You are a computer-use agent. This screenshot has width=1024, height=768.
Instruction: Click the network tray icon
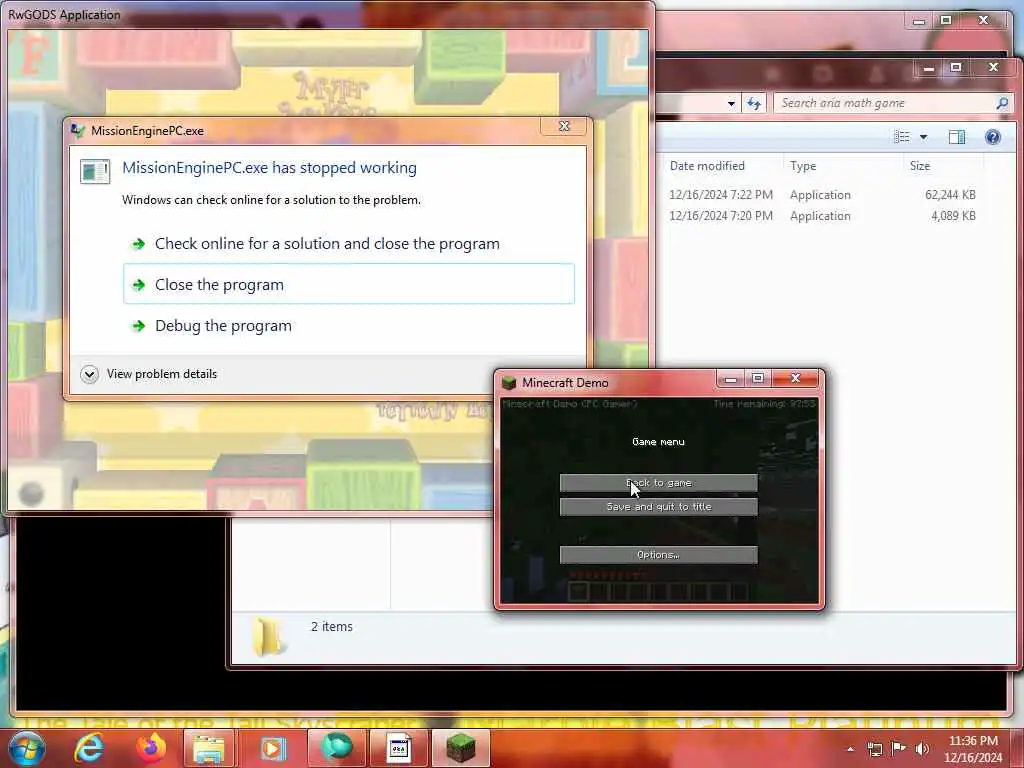point(874,749)
